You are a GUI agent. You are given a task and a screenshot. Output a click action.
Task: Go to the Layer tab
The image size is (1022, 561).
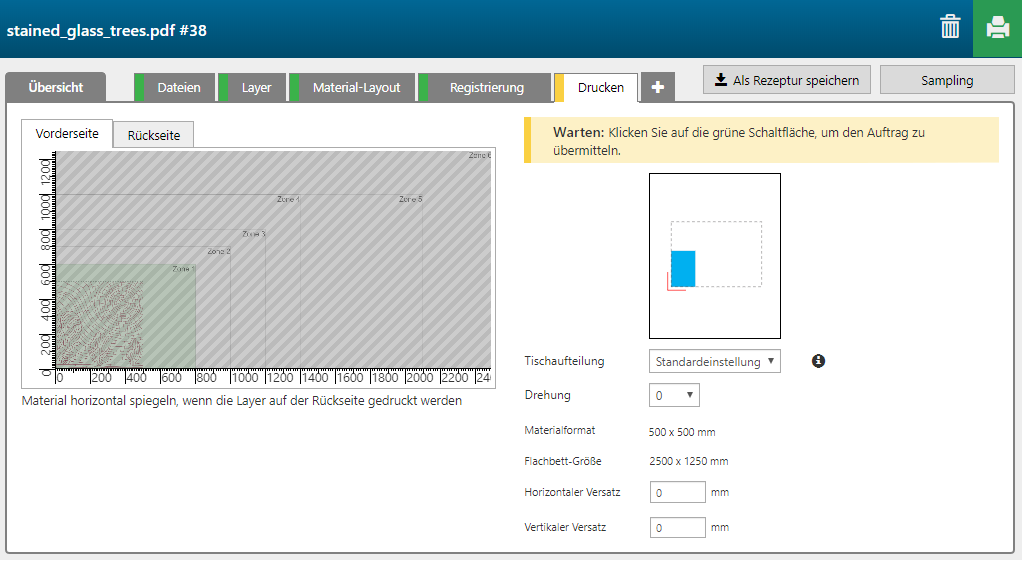[256, 88]
